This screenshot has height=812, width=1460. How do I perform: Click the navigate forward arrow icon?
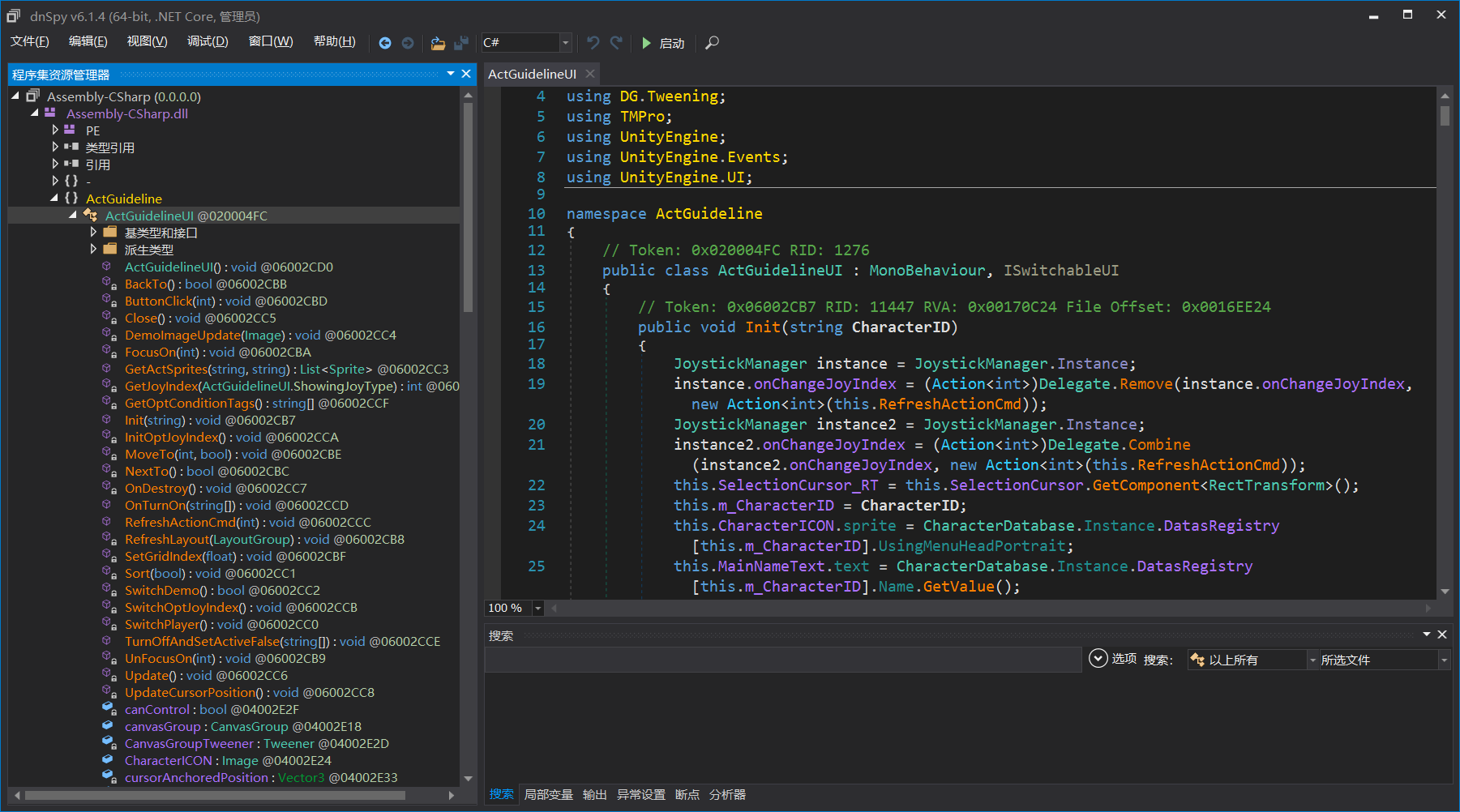click(x=408, y=43)
